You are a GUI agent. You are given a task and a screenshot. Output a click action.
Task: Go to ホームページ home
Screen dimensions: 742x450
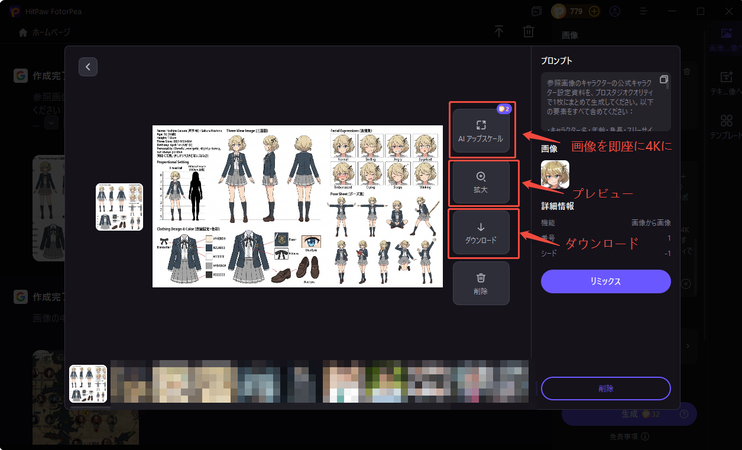44,32
